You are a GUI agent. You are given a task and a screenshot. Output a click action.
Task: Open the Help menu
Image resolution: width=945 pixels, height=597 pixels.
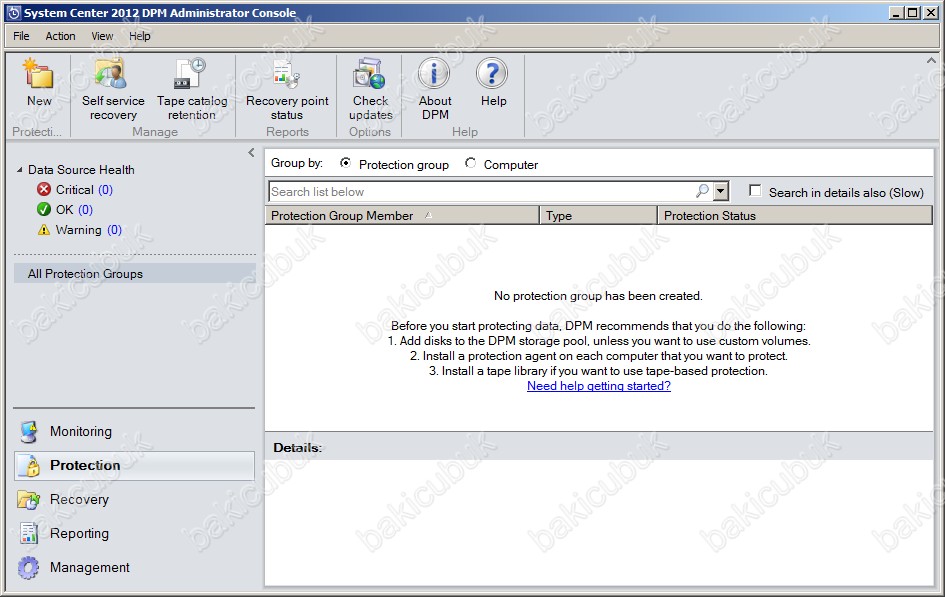pyautogui.click(x=139, y=36)
